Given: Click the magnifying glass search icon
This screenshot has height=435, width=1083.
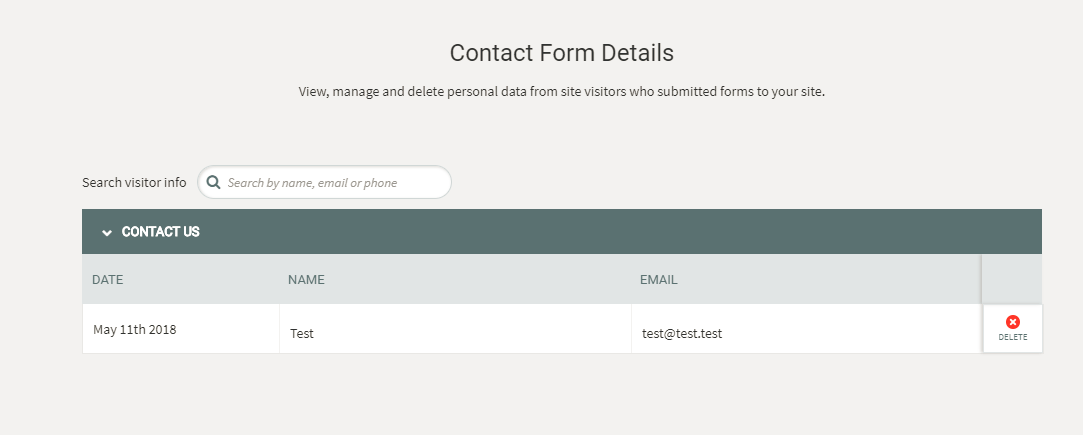Looking at the screenshot, I should tap(214, 182).
